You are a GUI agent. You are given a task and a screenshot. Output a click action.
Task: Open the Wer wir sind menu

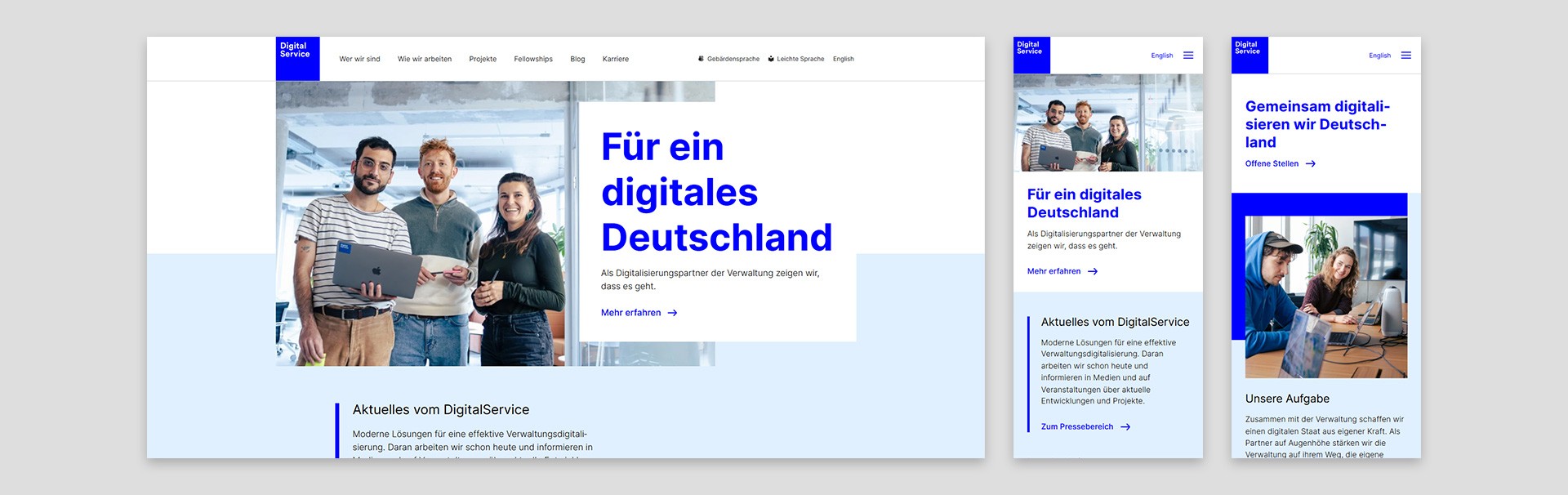(359, 59)
